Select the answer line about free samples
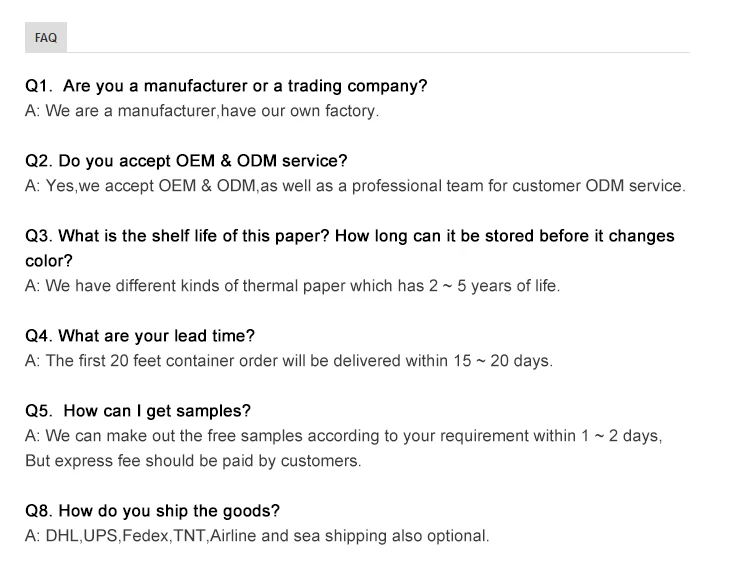 click(x=343, y=436)
